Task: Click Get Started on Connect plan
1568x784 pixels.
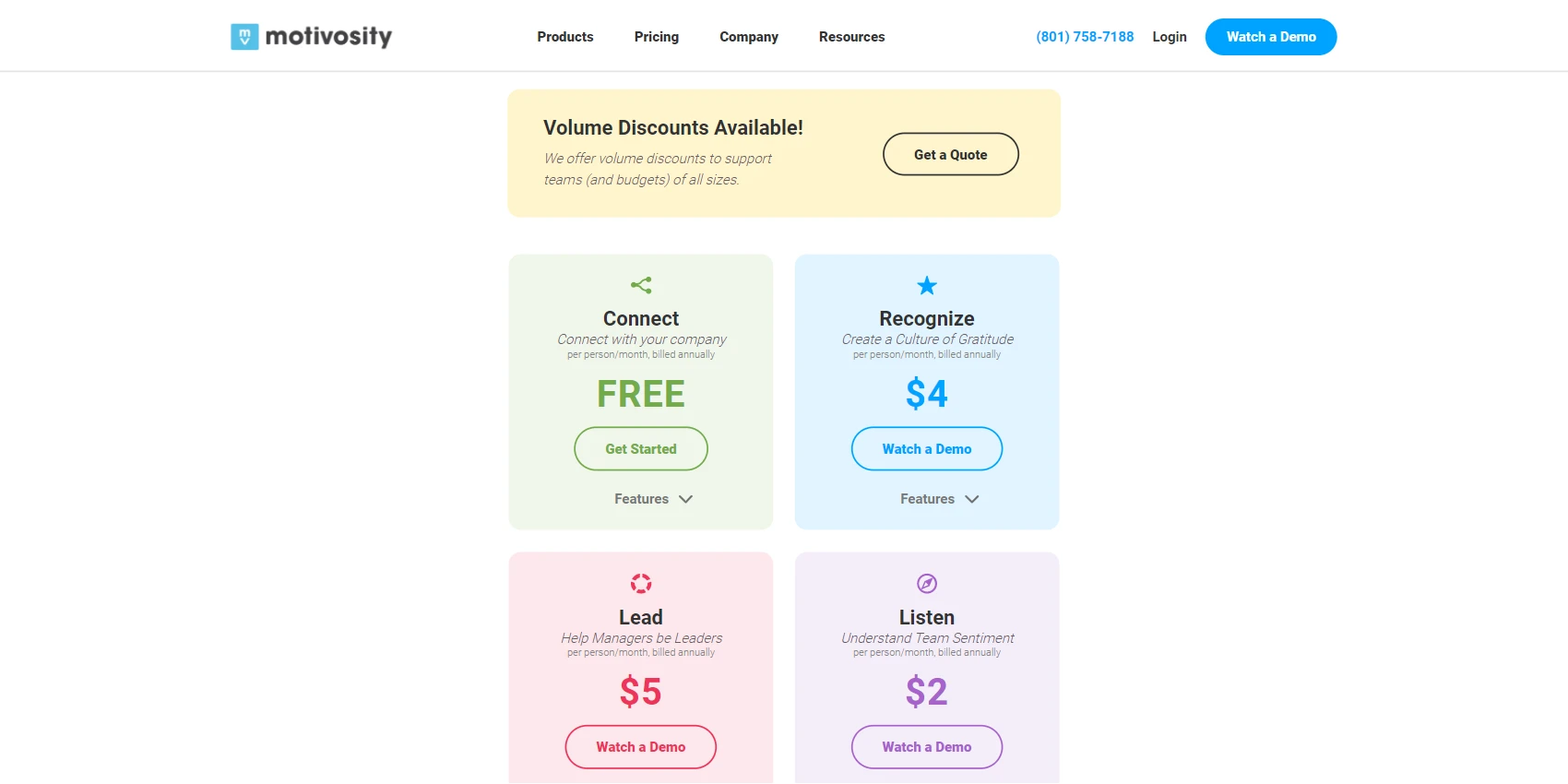Action: click(x=641, y=448)
